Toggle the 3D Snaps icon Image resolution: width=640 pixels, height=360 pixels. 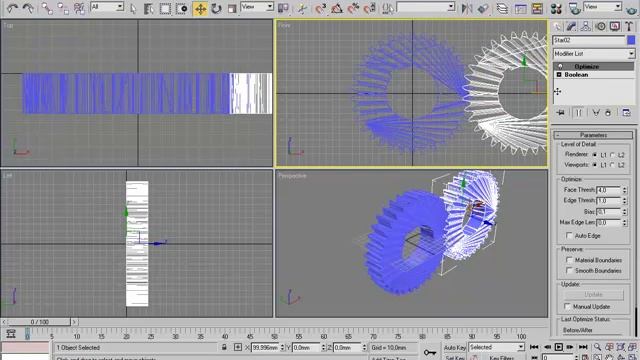click(321, 8)
